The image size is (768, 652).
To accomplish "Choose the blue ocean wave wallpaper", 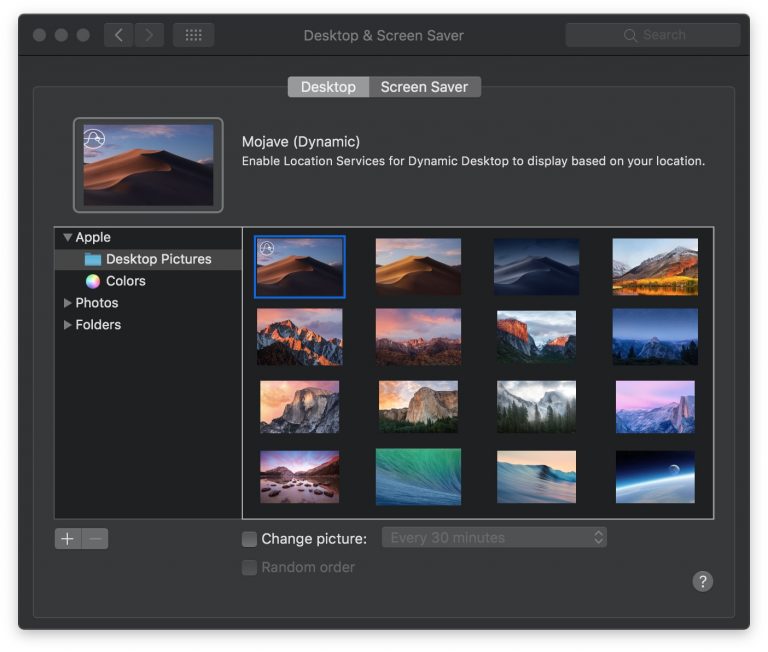I will 536,477.
